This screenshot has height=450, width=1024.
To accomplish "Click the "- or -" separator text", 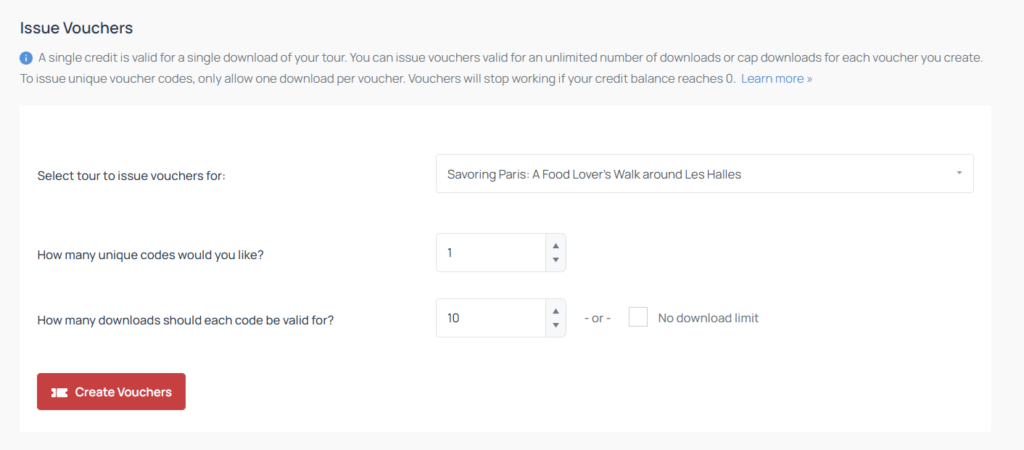I will pos(597,319).
